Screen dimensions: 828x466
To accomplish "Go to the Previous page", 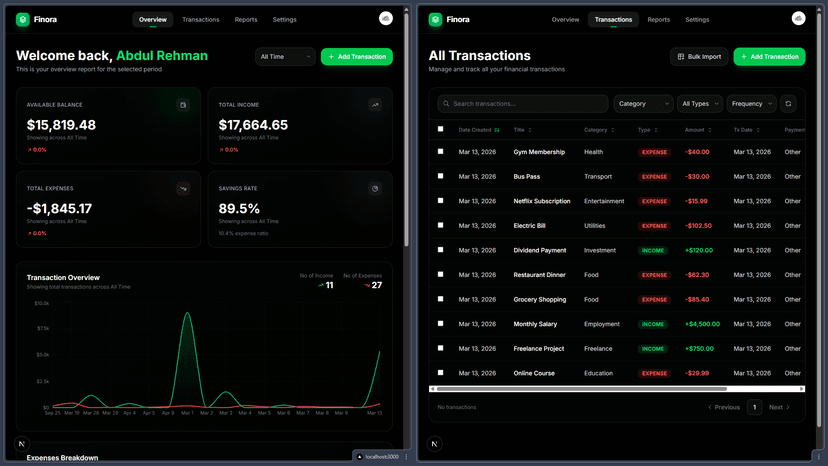I will tap(724, 407).
